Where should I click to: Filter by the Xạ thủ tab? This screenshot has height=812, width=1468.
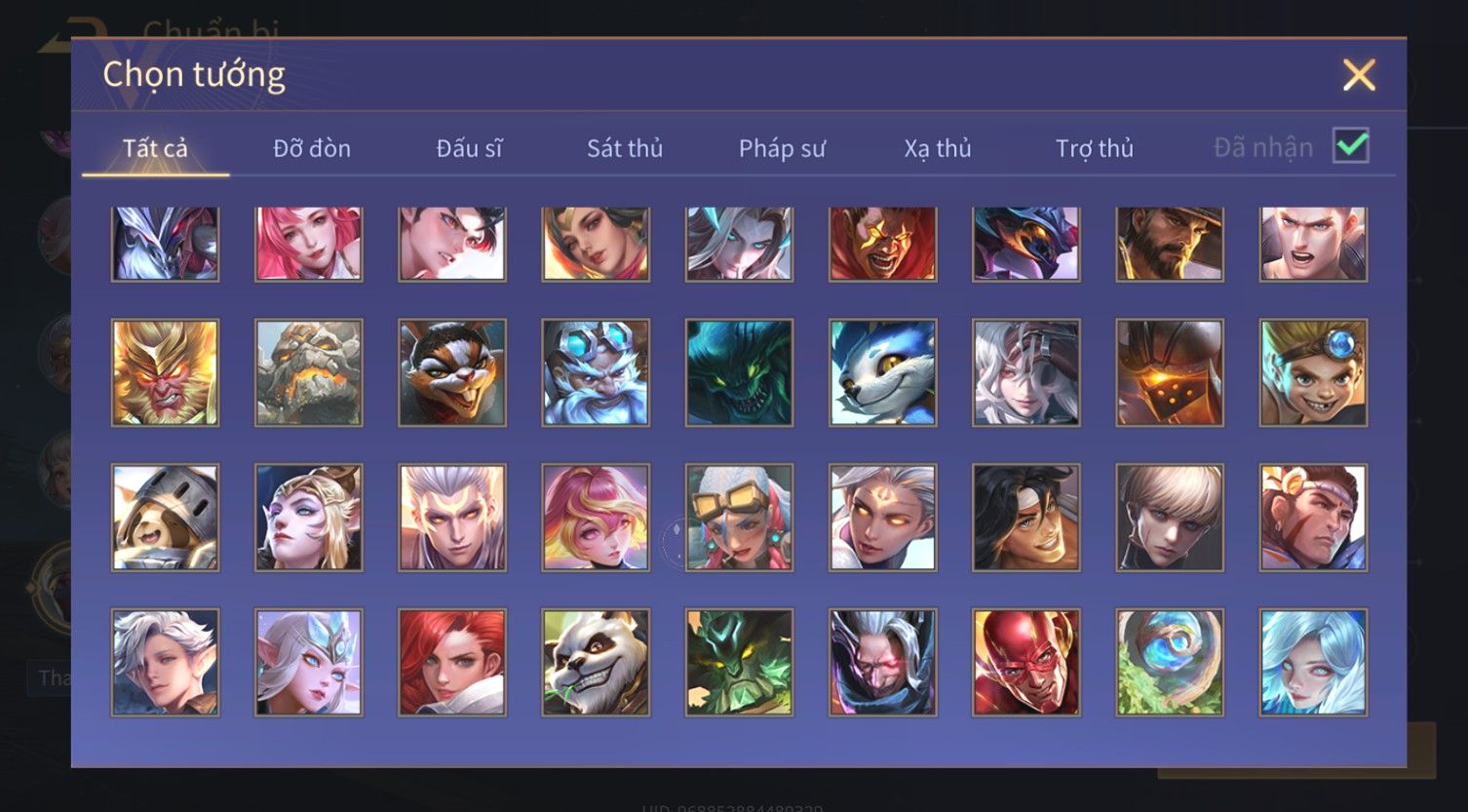pyautogui.click(x=938, y=148)
